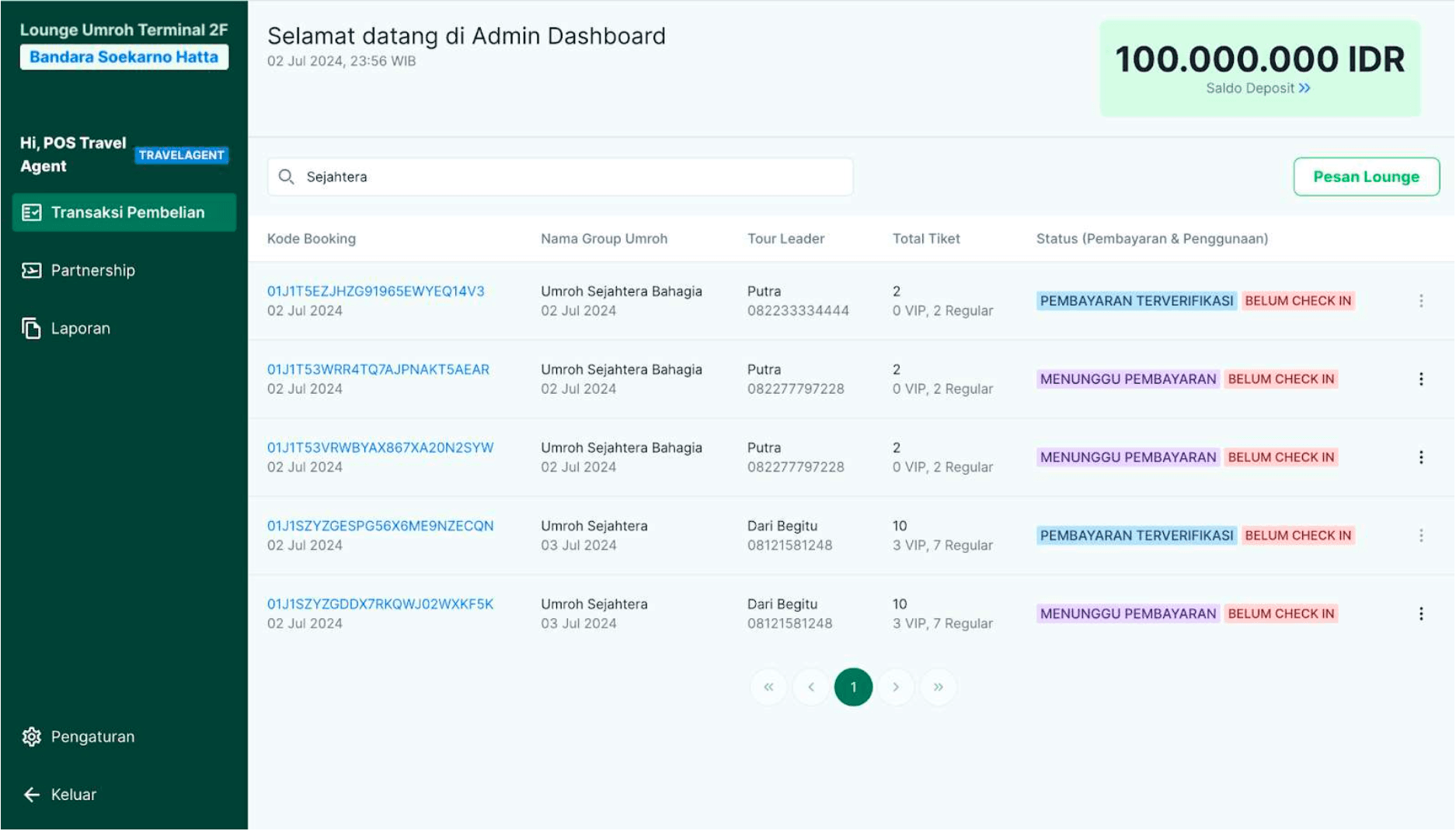1456x831 pixels.
Task: Click BELUM CHECK IN badge for booking 01J1T5EZJHZG91965EWYEQ14V3
Action: pos(1298,301)
